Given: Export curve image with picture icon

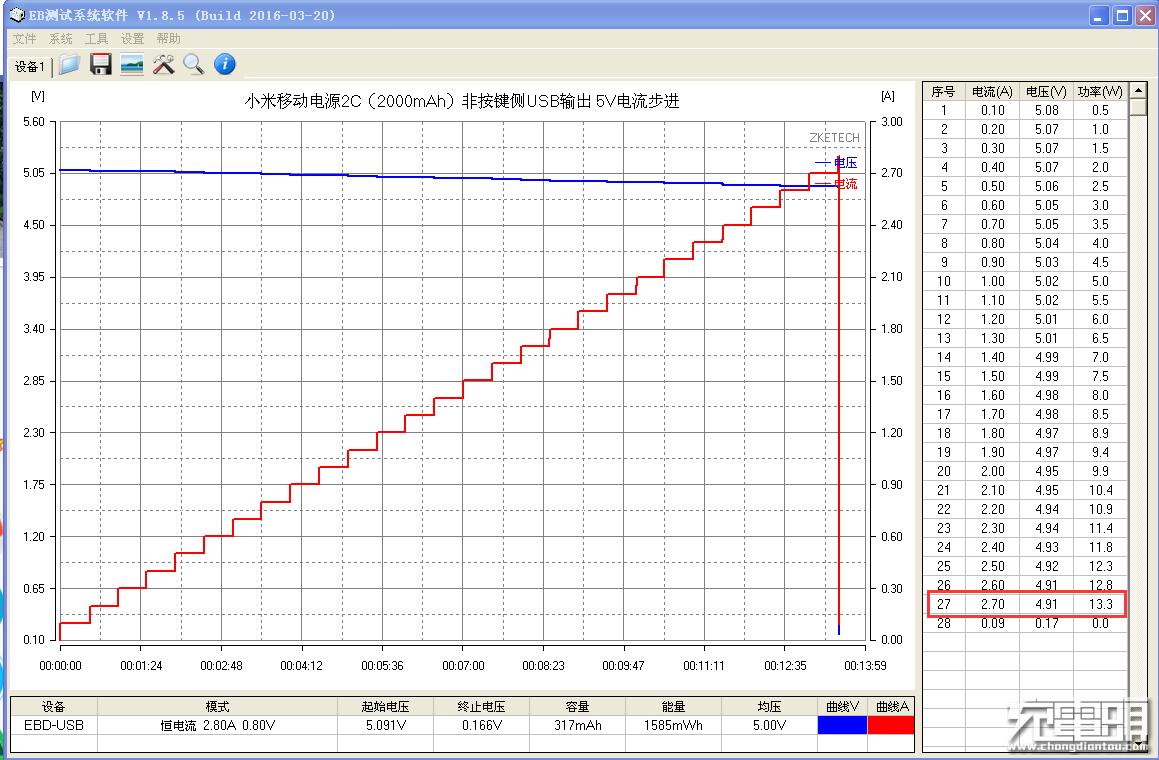Looking at the screenshot, I should point(132,65).
